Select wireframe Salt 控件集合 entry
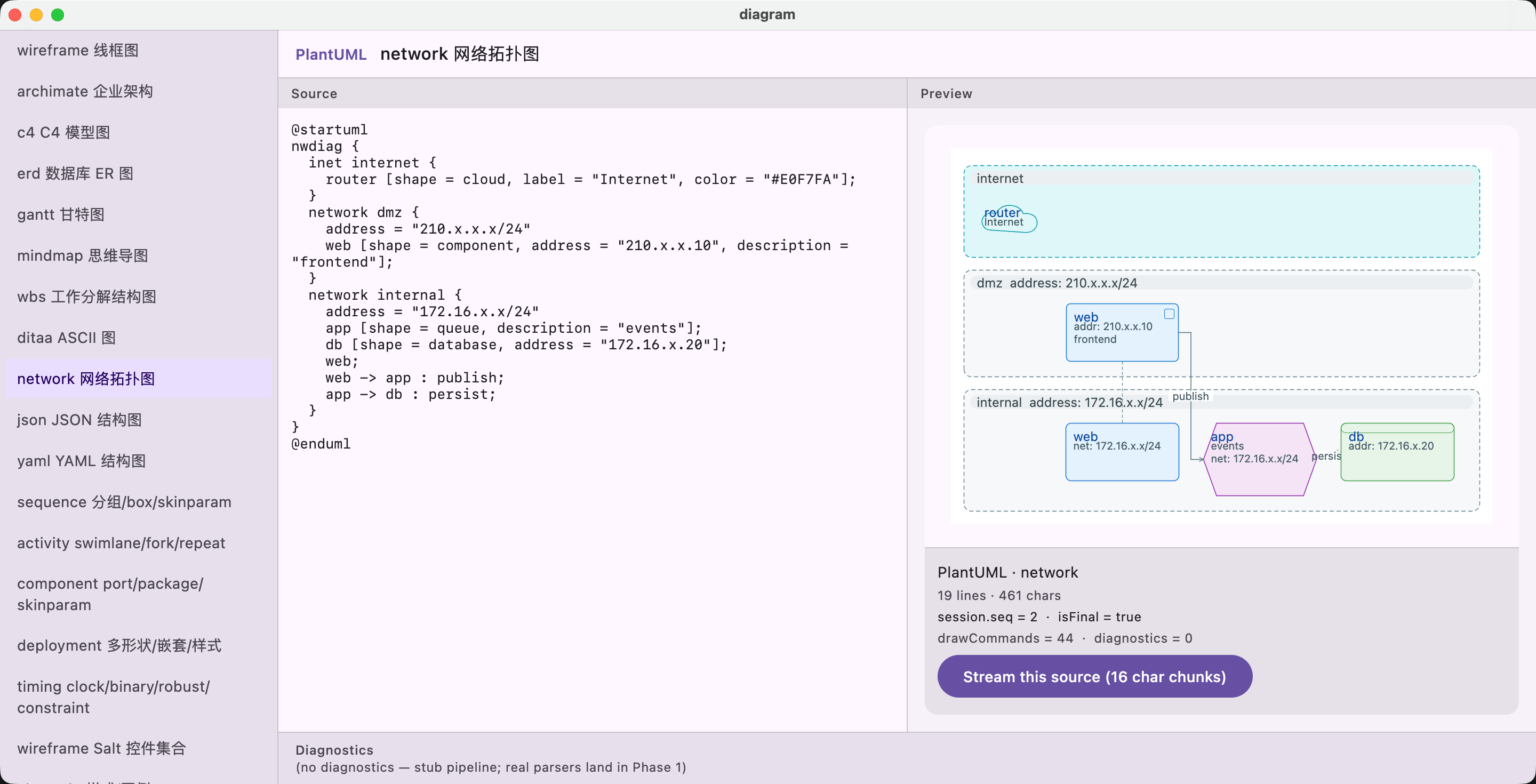The width and height of the screenshot is (1536, 784). [x=138, y=748]
